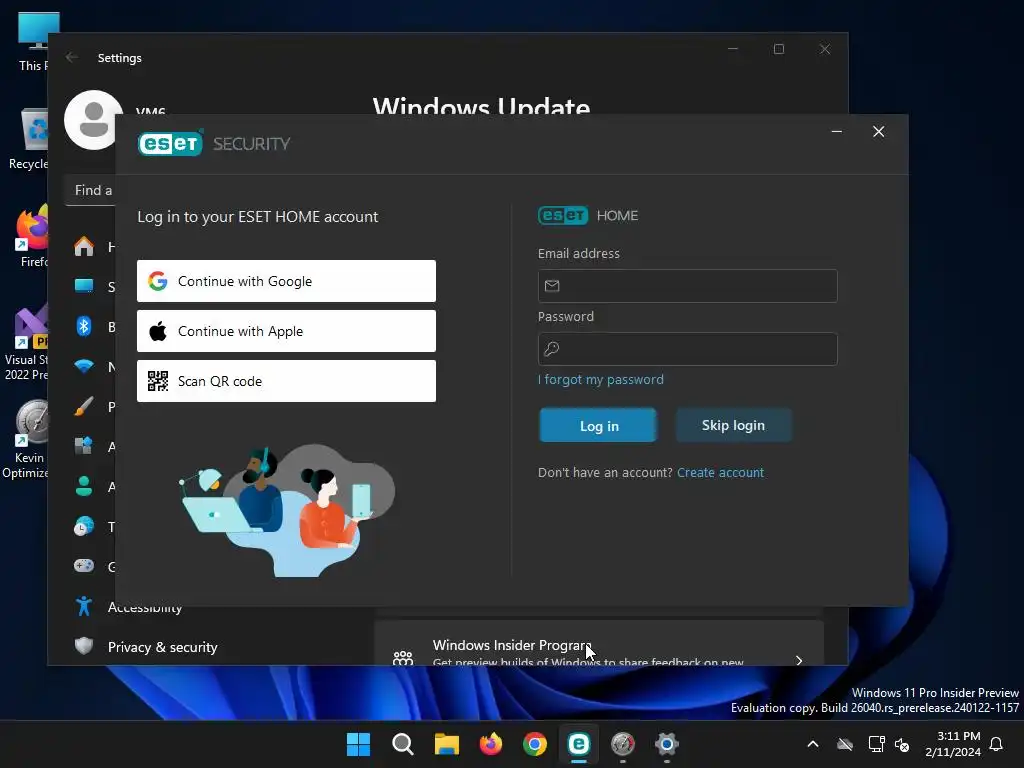
Task: Click the Log in button
Action: point(598,425)
